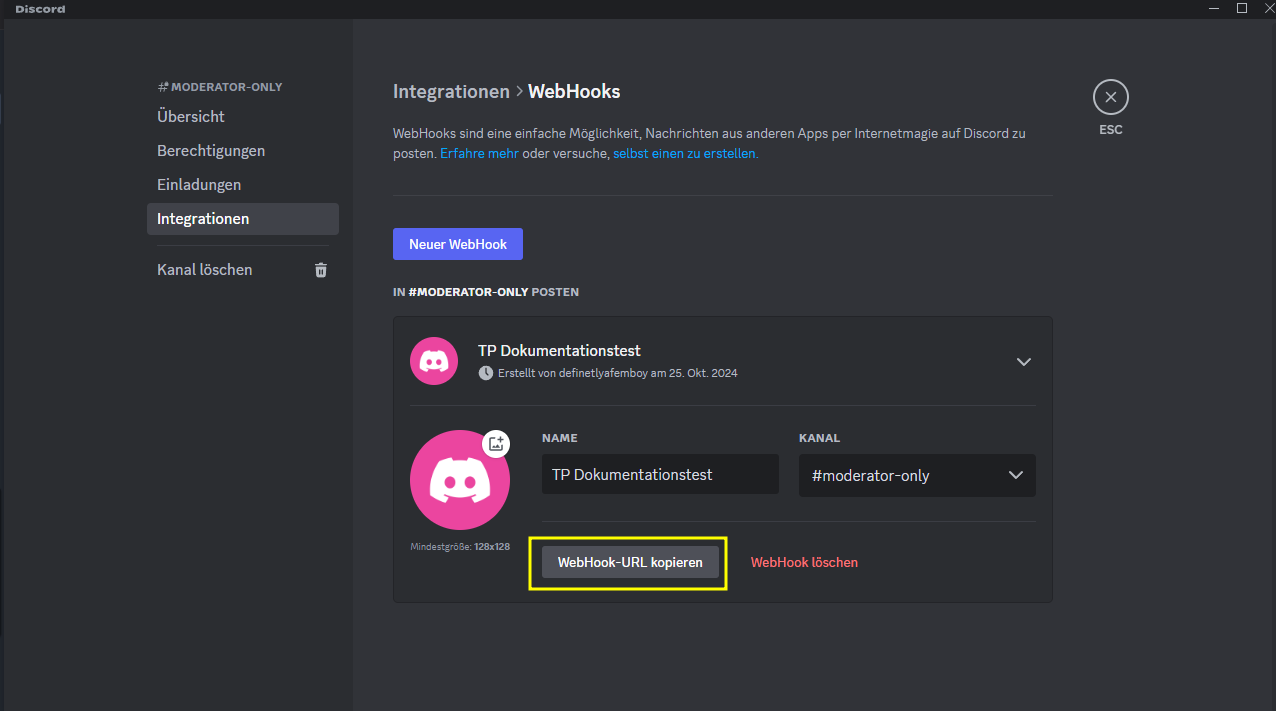Click Kanal löschen in the sidebar

(x=205, y=270)
